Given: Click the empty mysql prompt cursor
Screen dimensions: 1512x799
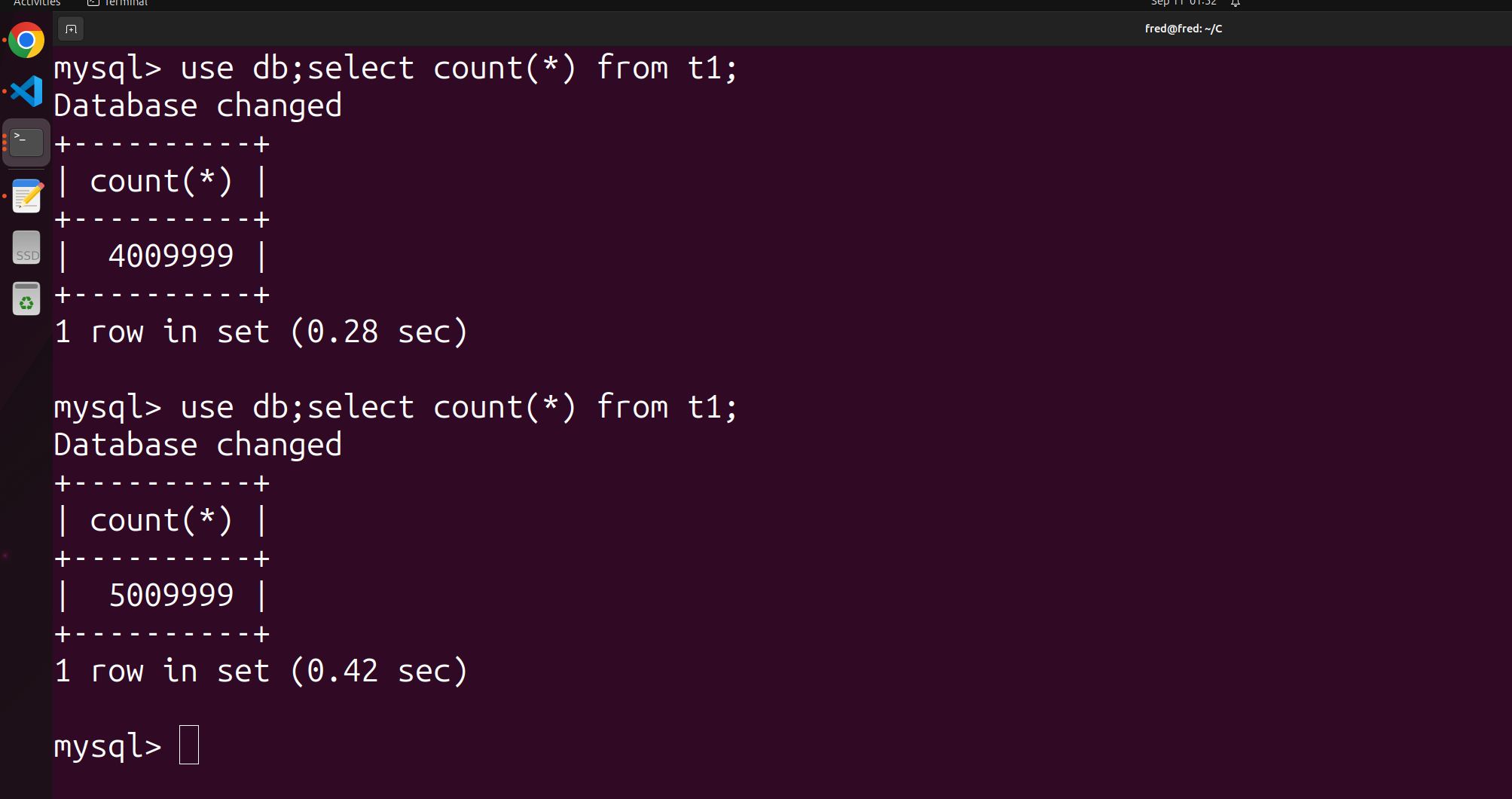Looking at the screenshot, I should (x=189, y=745).
